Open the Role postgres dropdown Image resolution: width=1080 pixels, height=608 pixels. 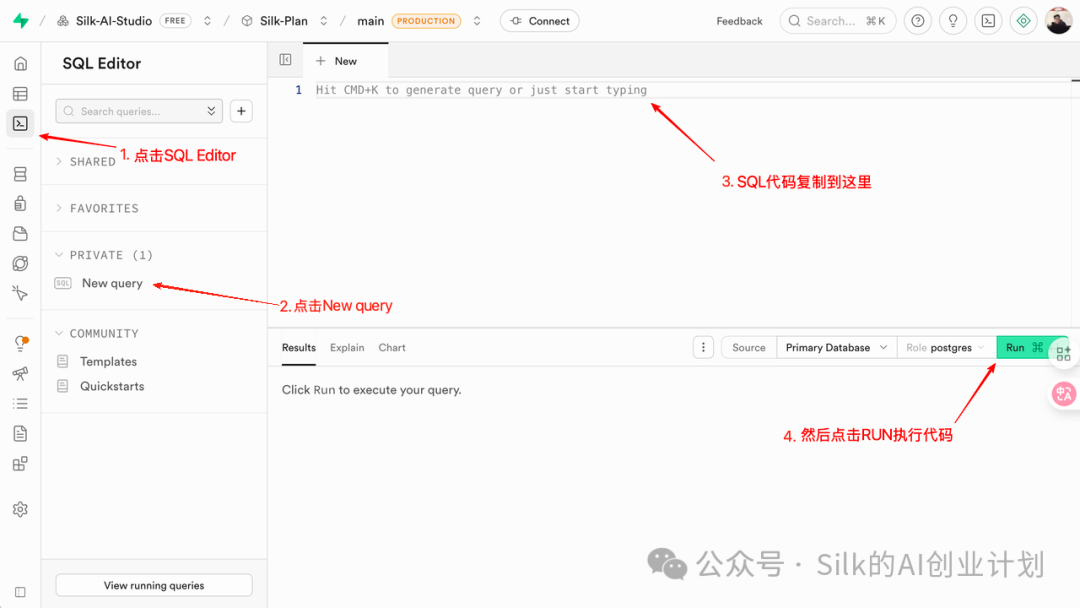click(x=946, y=348)
